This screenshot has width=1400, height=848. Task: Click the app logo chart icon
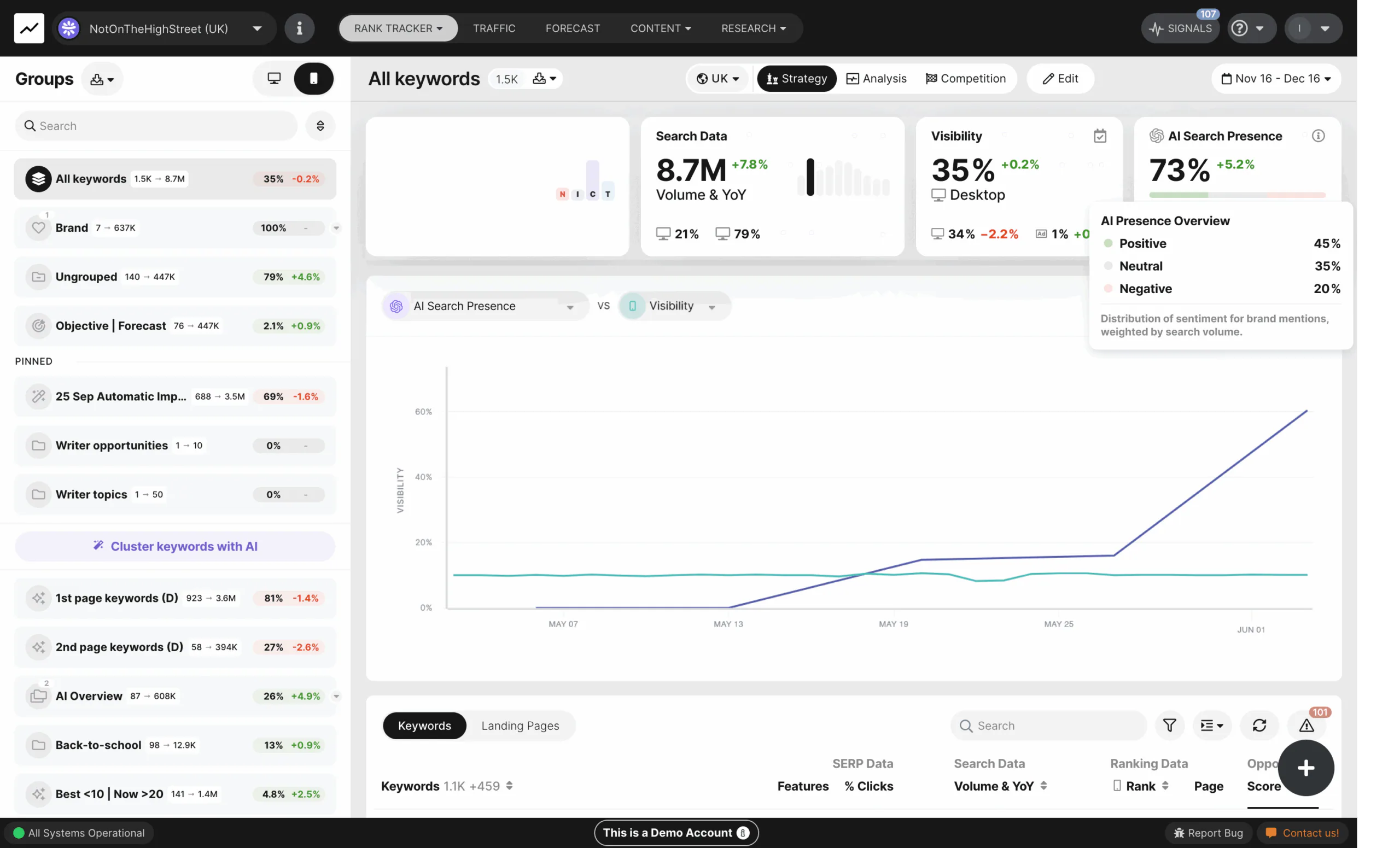coord(29,28)
